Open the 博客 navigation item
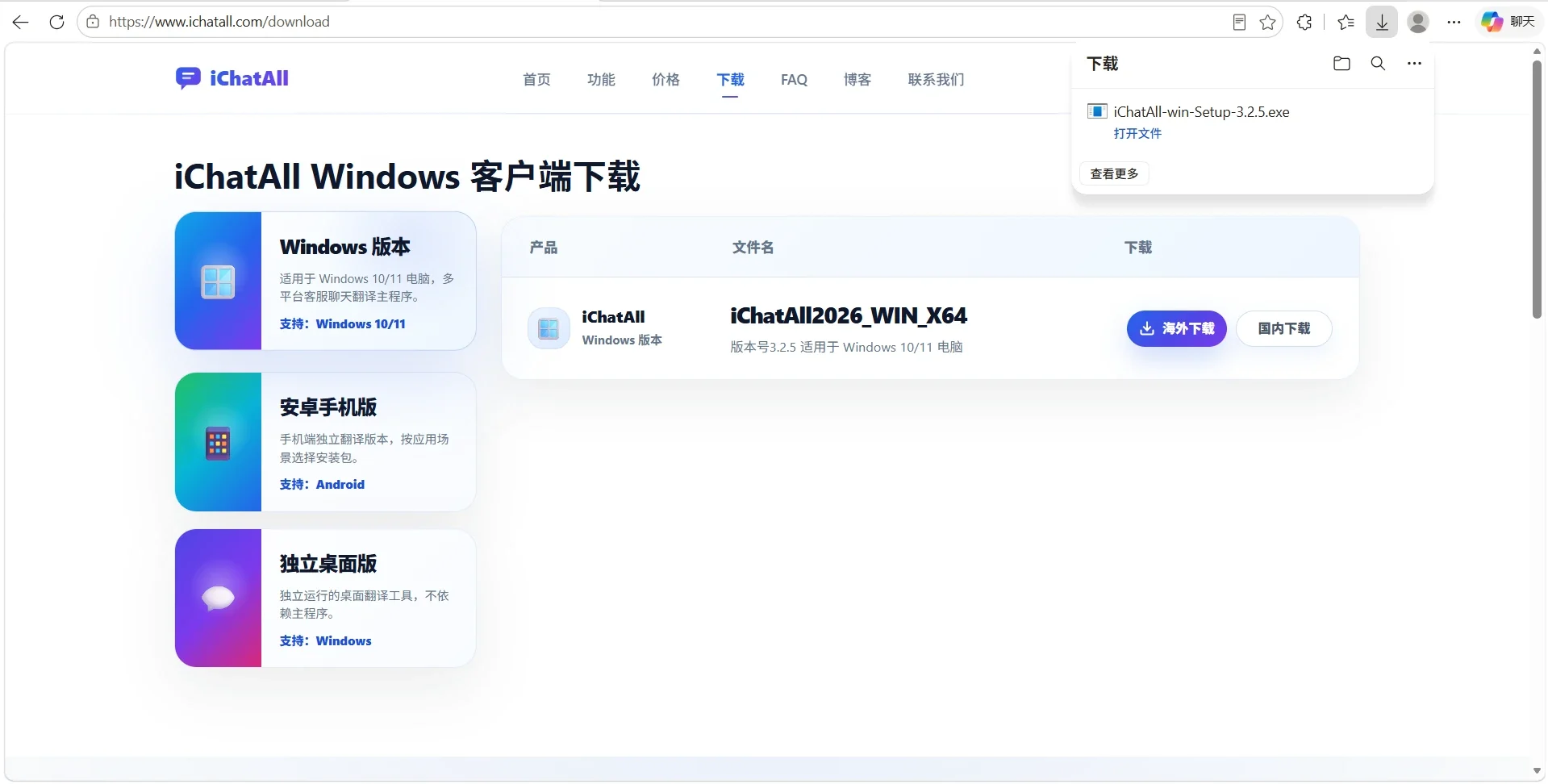Viewport: 1548px width, 784px height. (857, 80)
